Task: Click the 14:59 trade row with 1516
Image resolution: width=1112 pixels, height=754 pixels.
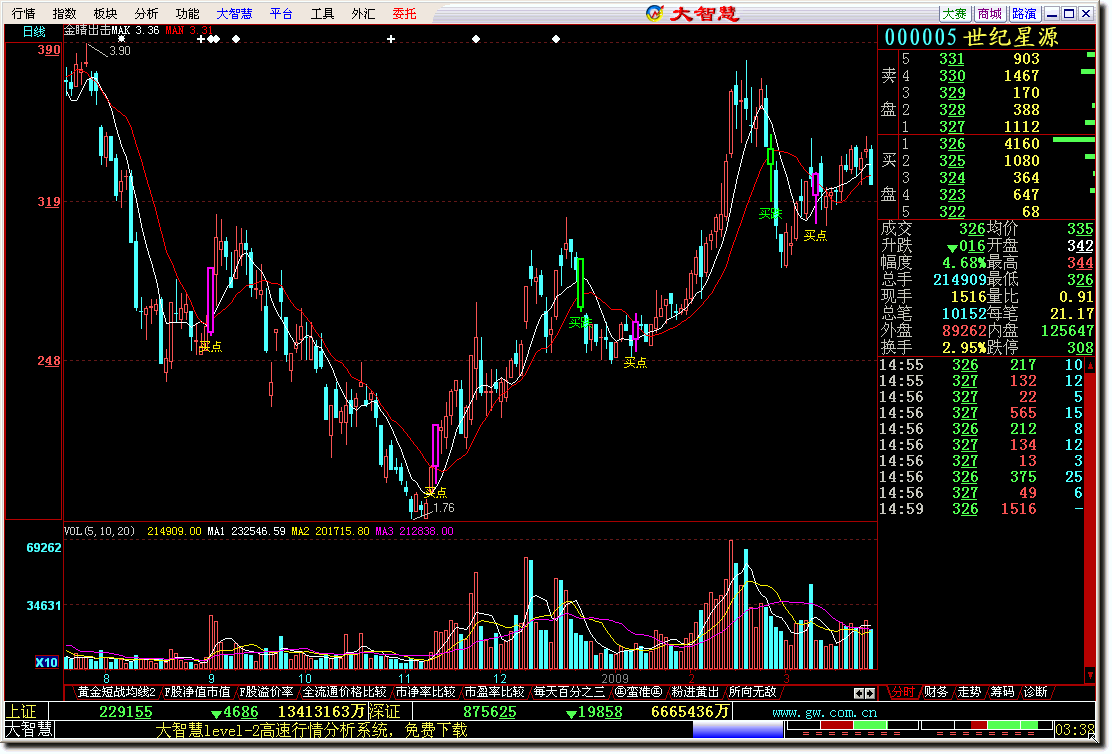Action: (981, 509)
